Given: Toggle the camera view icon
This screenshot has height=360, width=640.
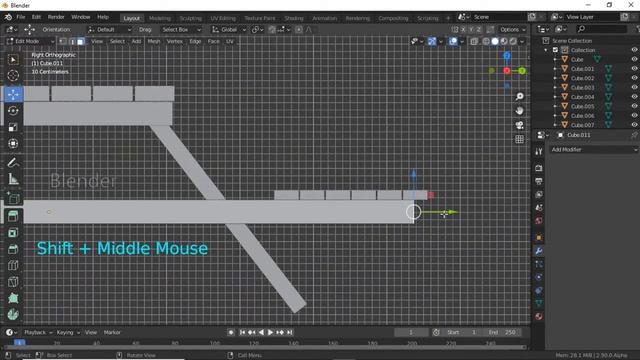Looking at the screenshot, I should point(519,125).
